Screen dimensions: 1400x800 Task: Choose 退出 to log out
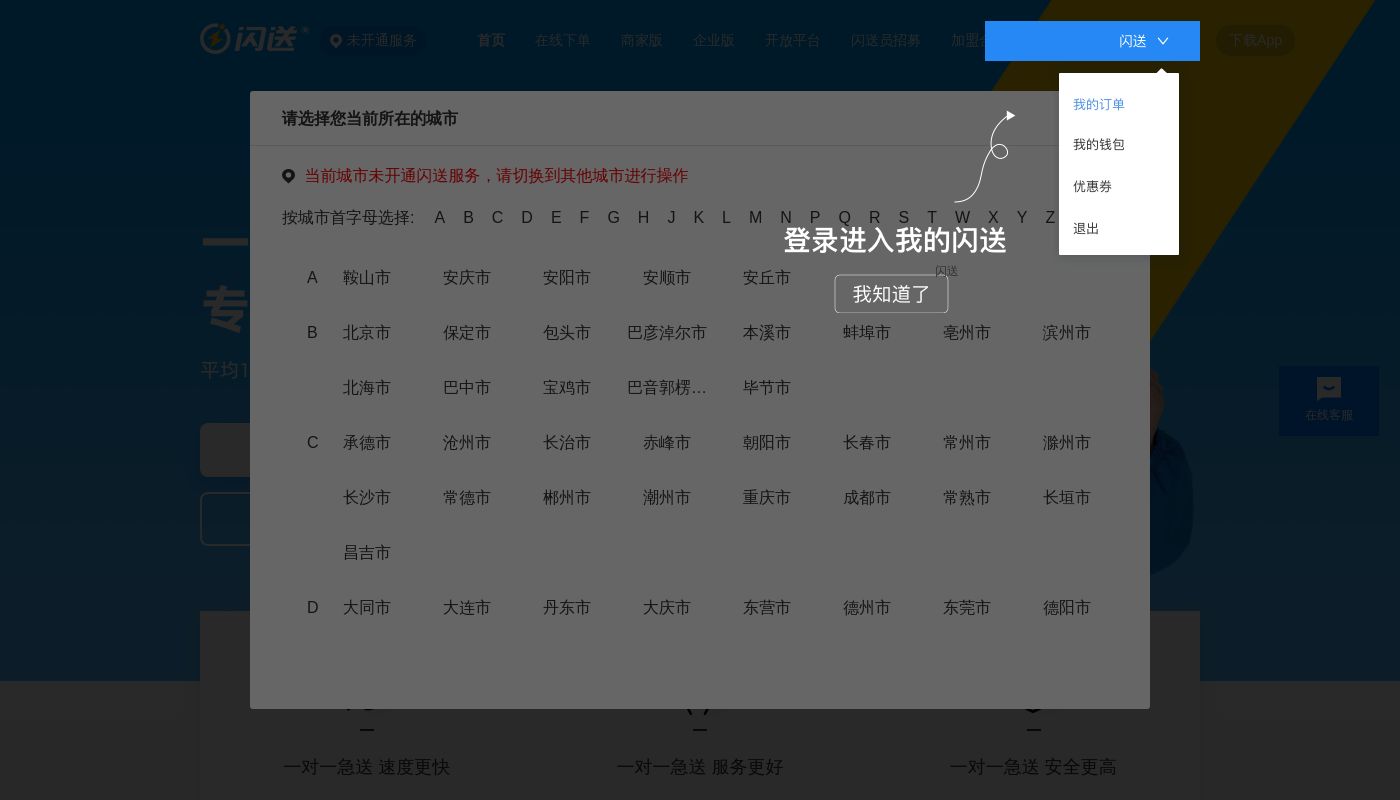(1086, 228)
